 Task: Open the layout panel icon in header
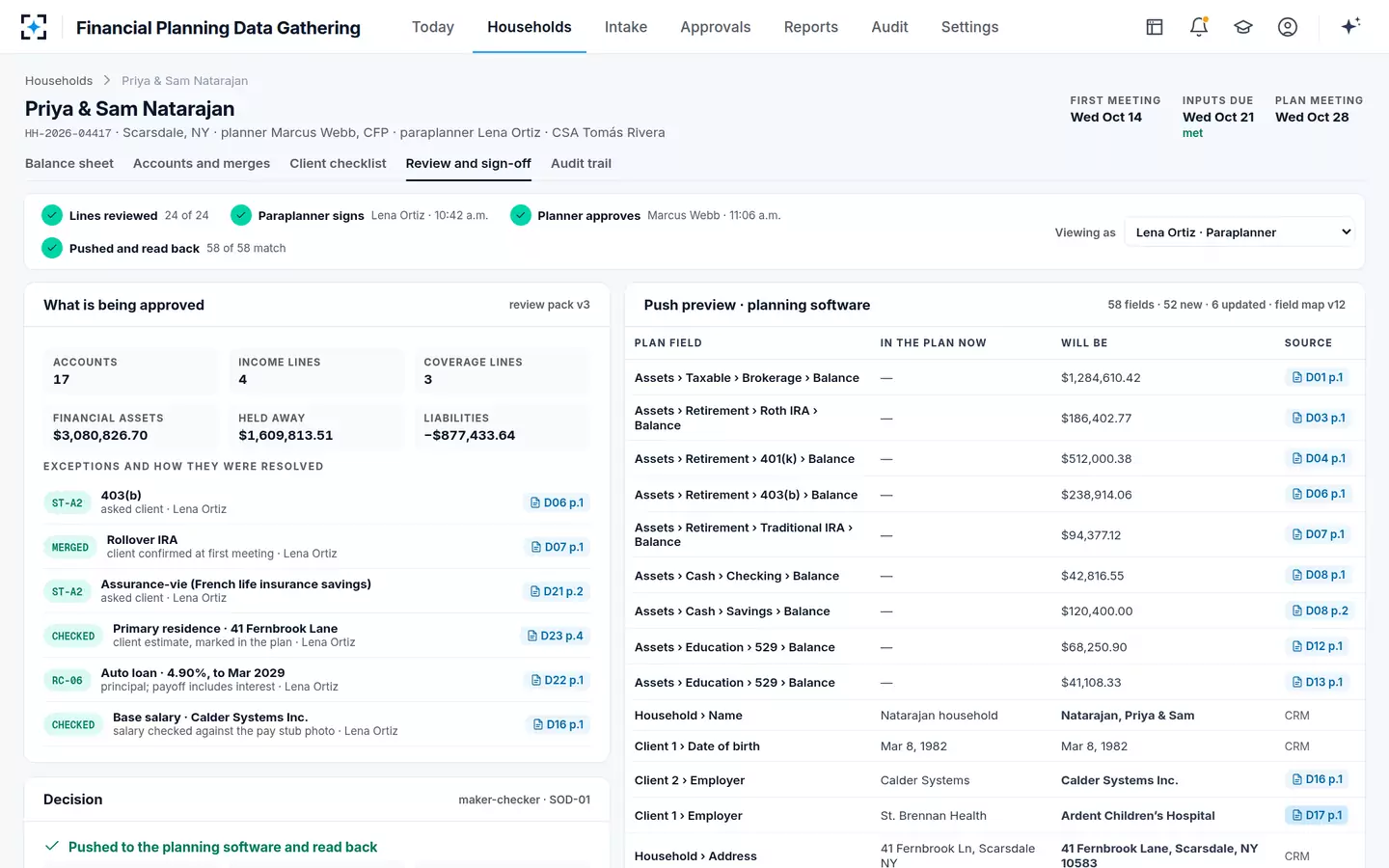click(x=1155, y=27)
